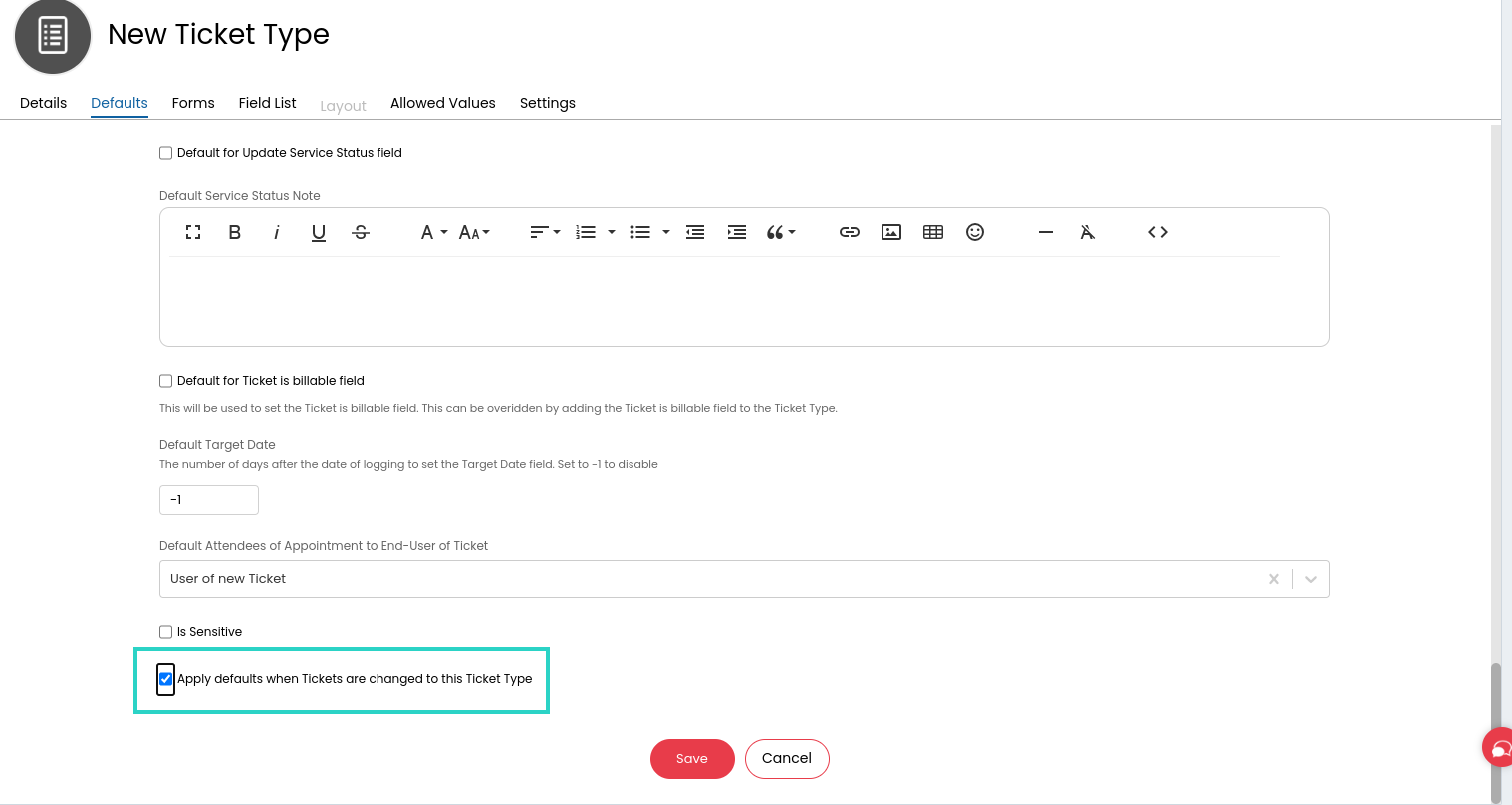1512x805 pixels.
Task: Save the new ticket type
Action: pos(692,759)
